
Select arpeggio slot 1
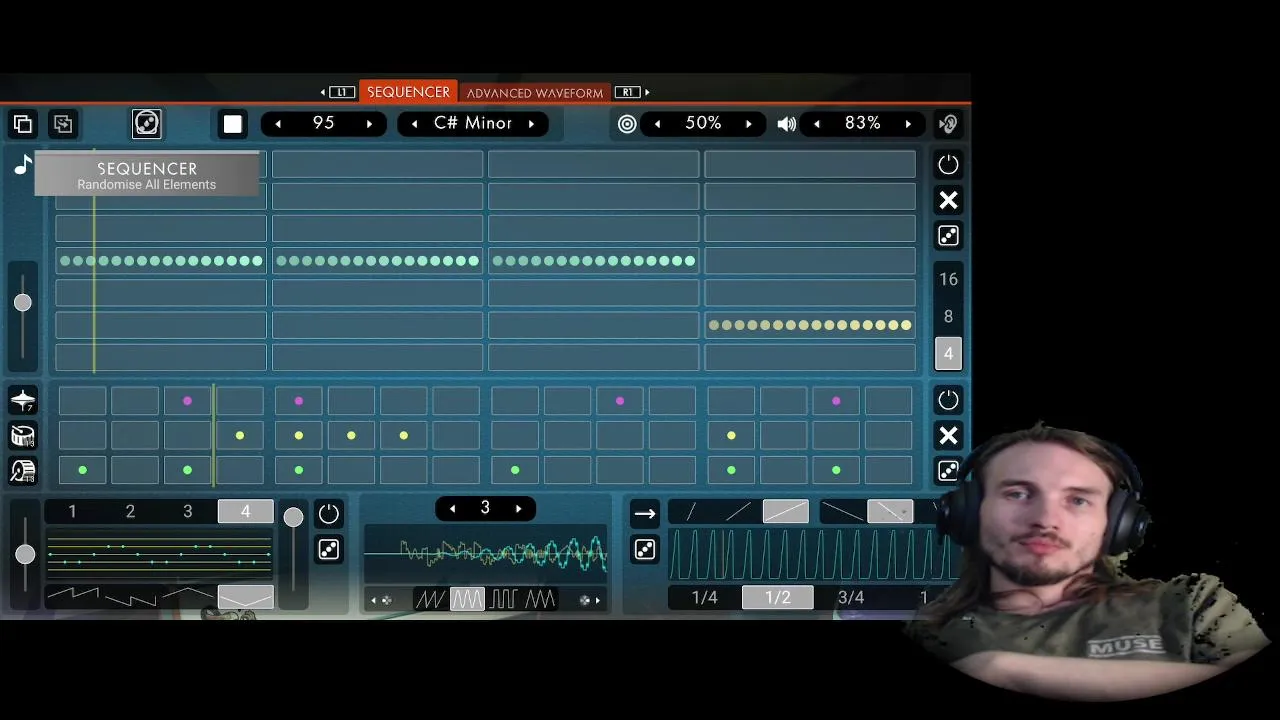(x=72, y=512)
